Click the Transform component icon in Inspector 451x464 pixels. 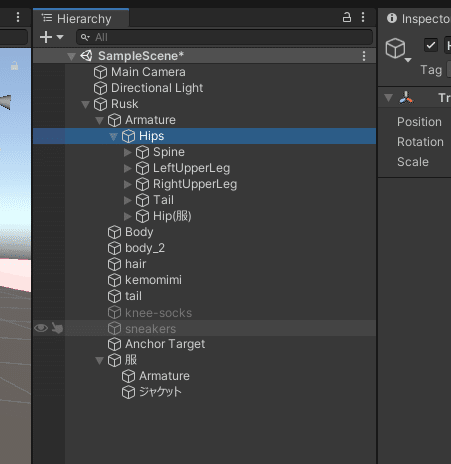(x=406, y=98)
